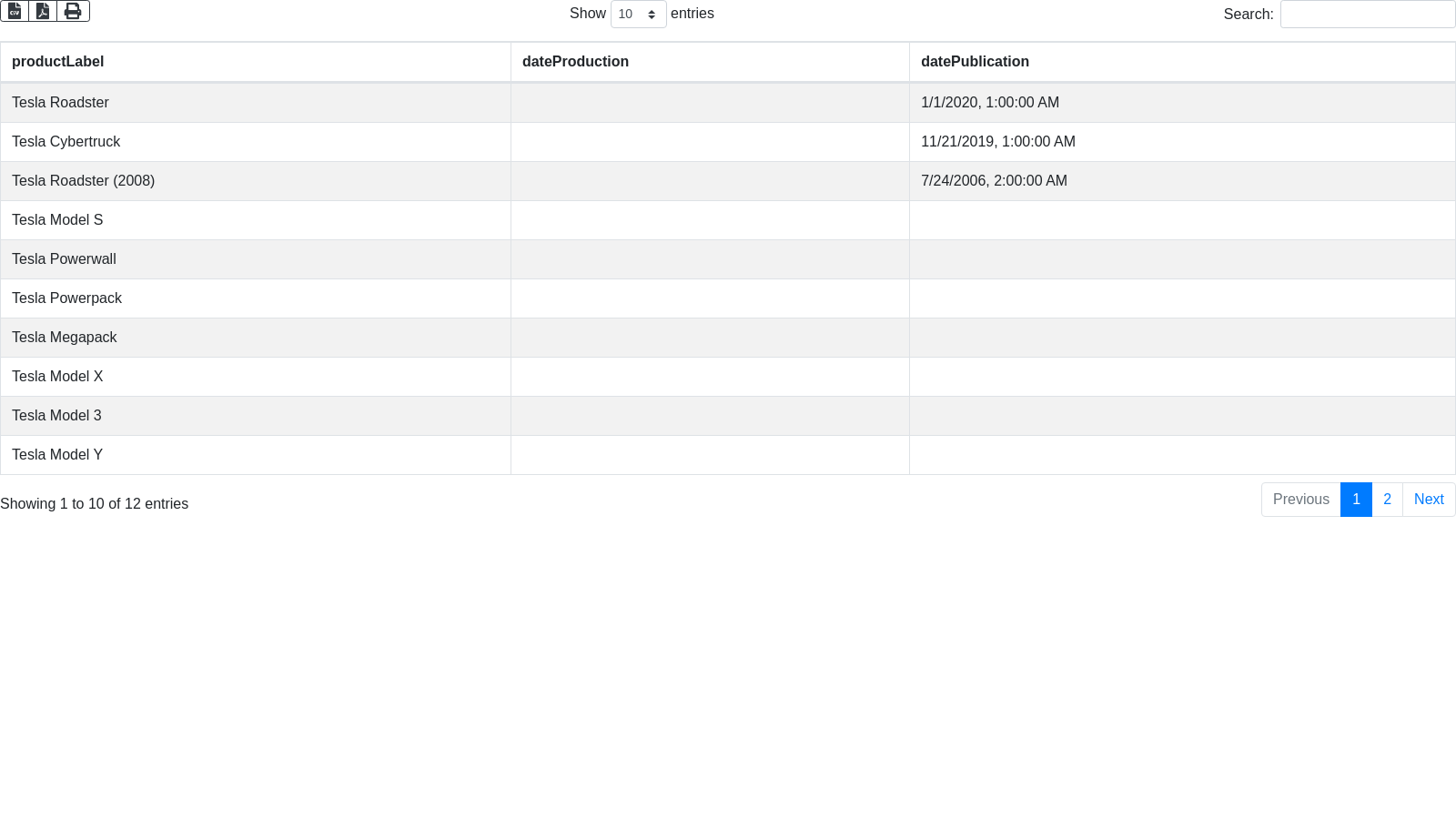Export the table as PDF
Image resolution: width=1456 pixels, height=819 pixels.
click(x=43, y=11)
